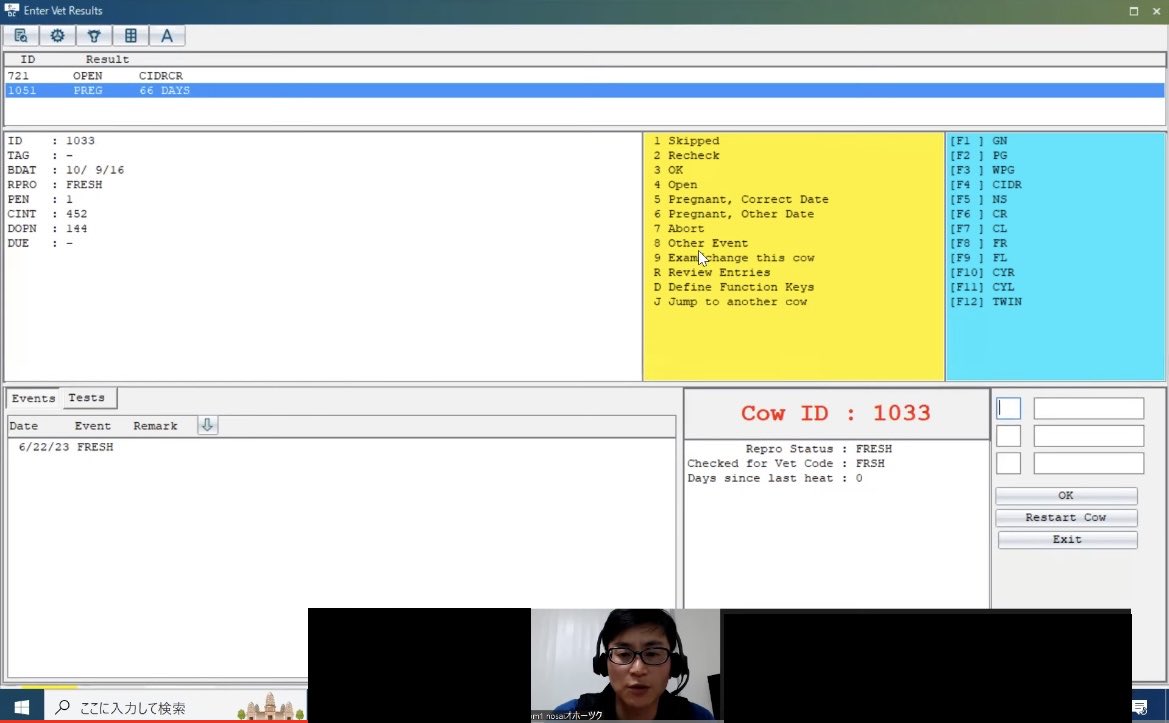Select the F4 CIDR function key entry

coord(986,185)
